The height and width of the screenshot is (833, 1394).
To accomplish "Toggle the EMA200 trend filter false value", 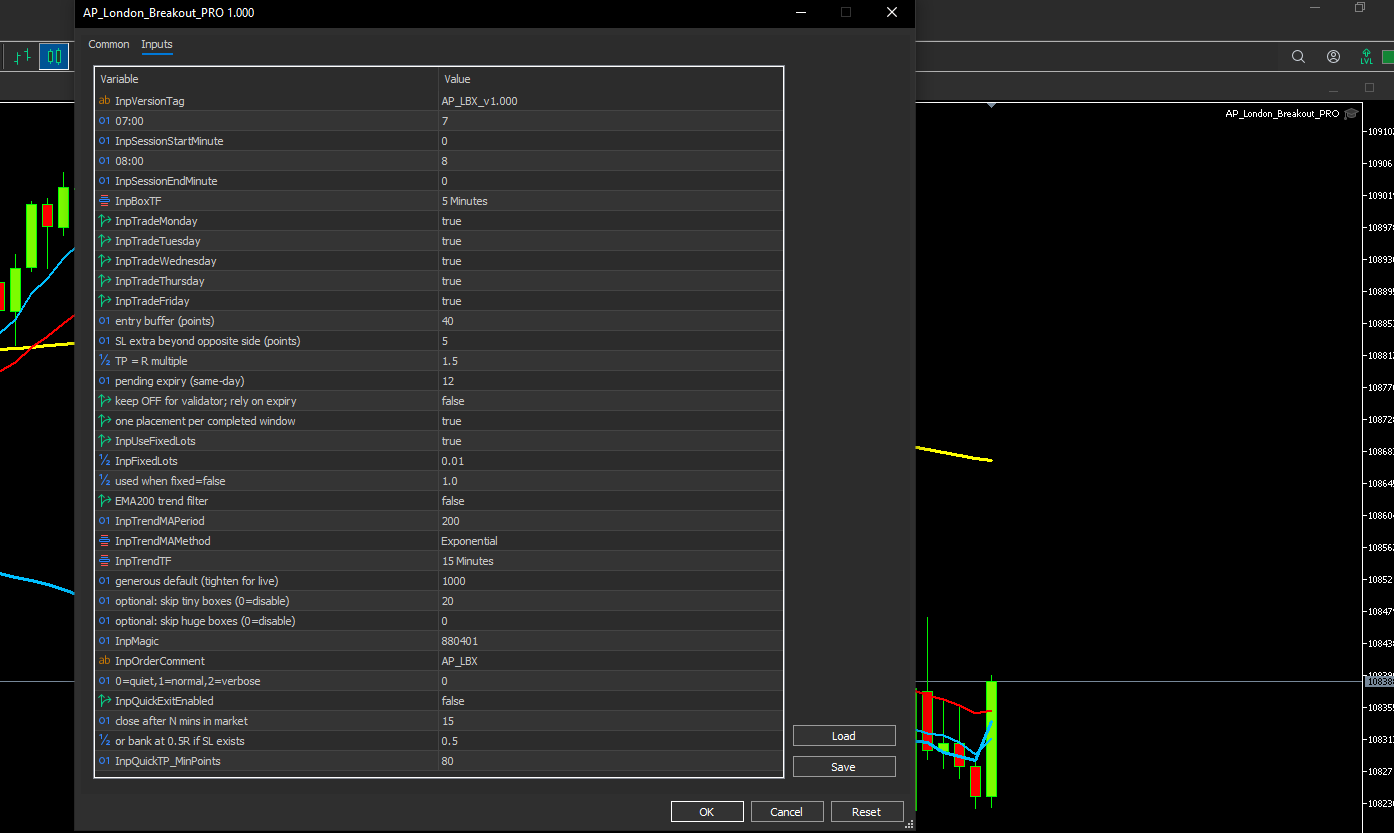I will pyautogui.click(x=452, y=501).
